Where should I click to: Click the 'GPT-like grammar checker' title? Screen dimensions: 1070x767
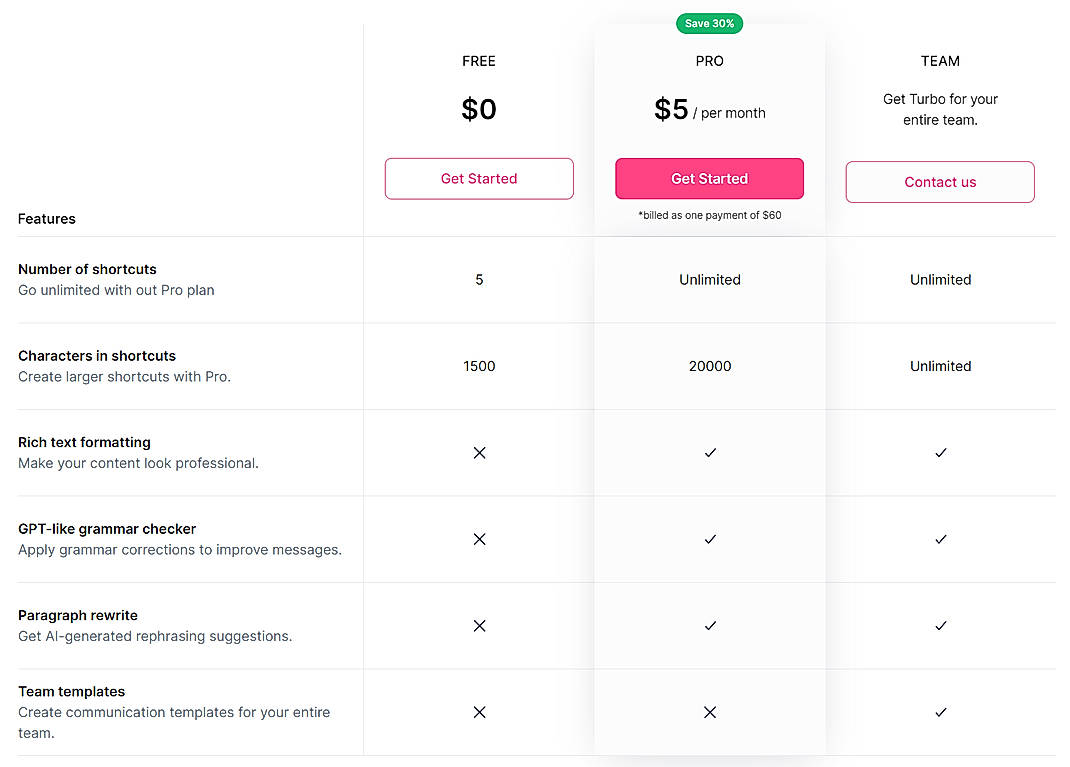tap(107, 530)
